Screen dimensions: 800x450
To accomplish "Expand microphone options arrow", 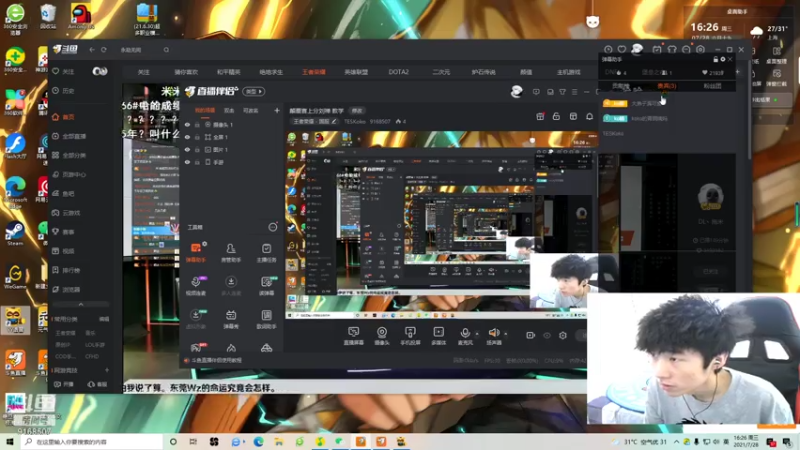I will [477, 334].
